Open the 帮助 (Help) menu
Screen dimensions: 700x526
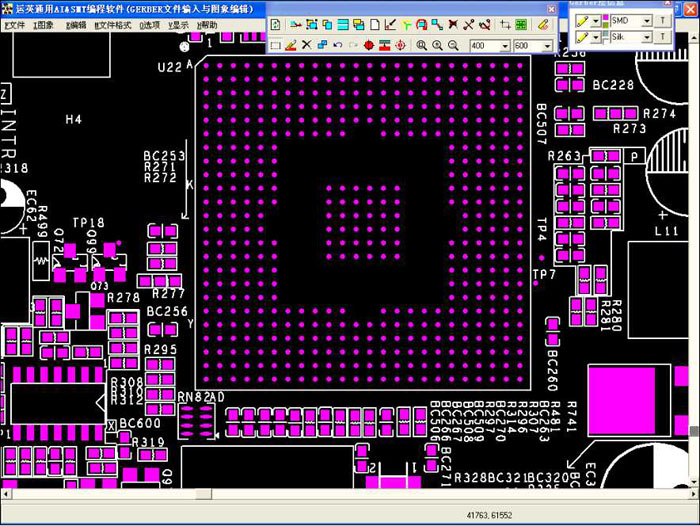(208, 25)
